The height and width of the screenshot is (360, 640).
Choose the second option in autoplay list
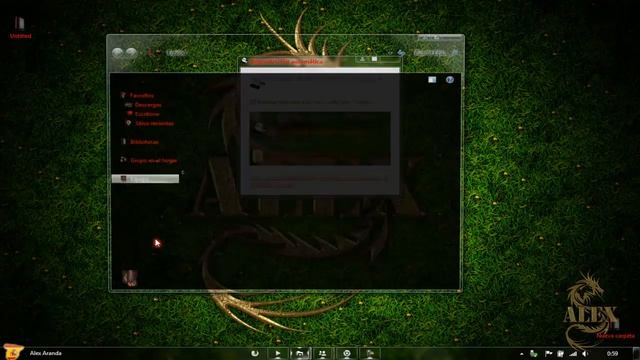tap(320, 156)
